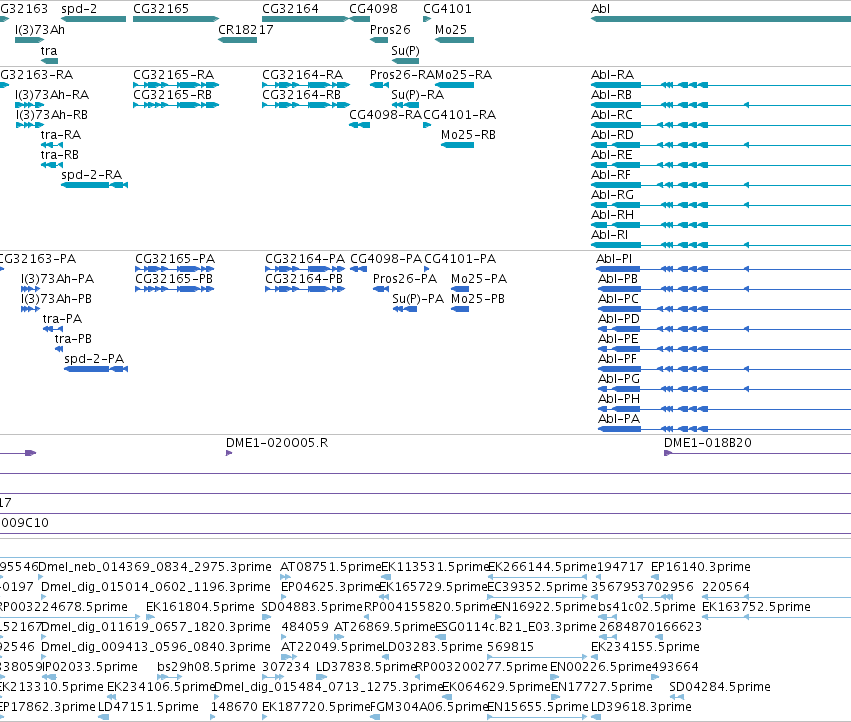Click the Abl-PD protein label

[x=619, y=319]
